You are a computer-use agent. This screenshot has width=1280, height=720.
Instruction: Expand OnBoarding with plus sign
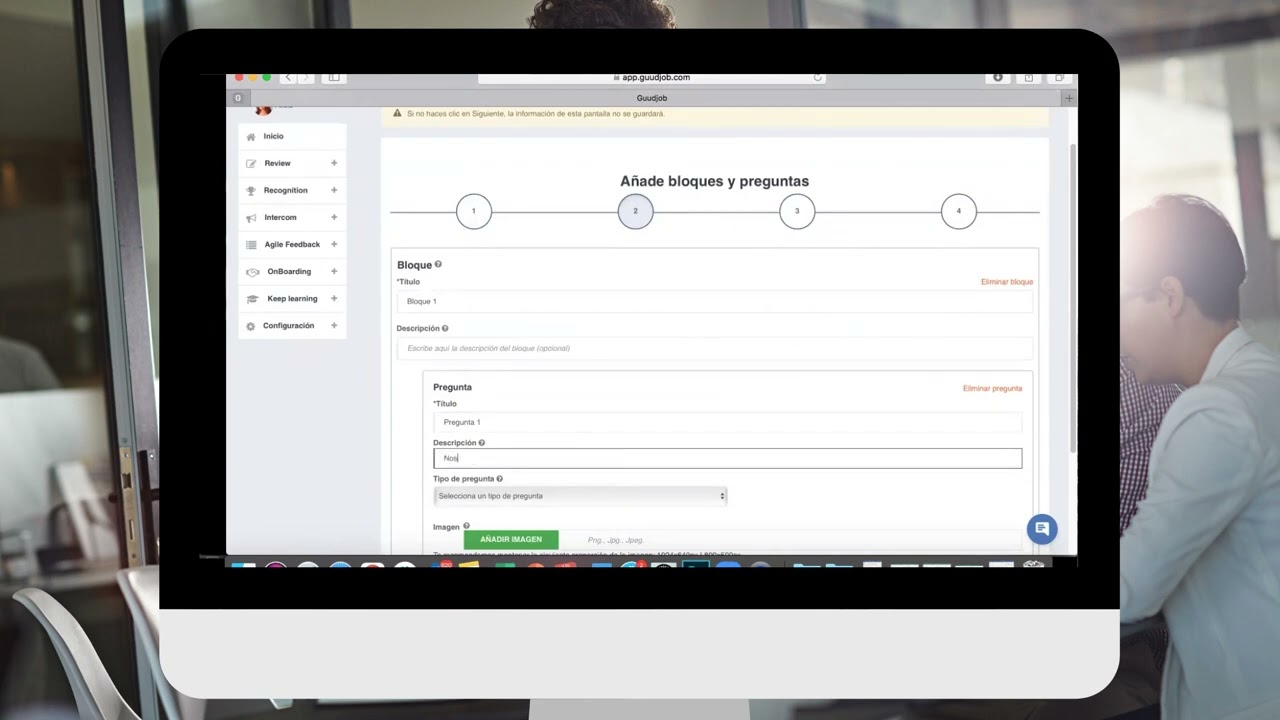(334, 271)
